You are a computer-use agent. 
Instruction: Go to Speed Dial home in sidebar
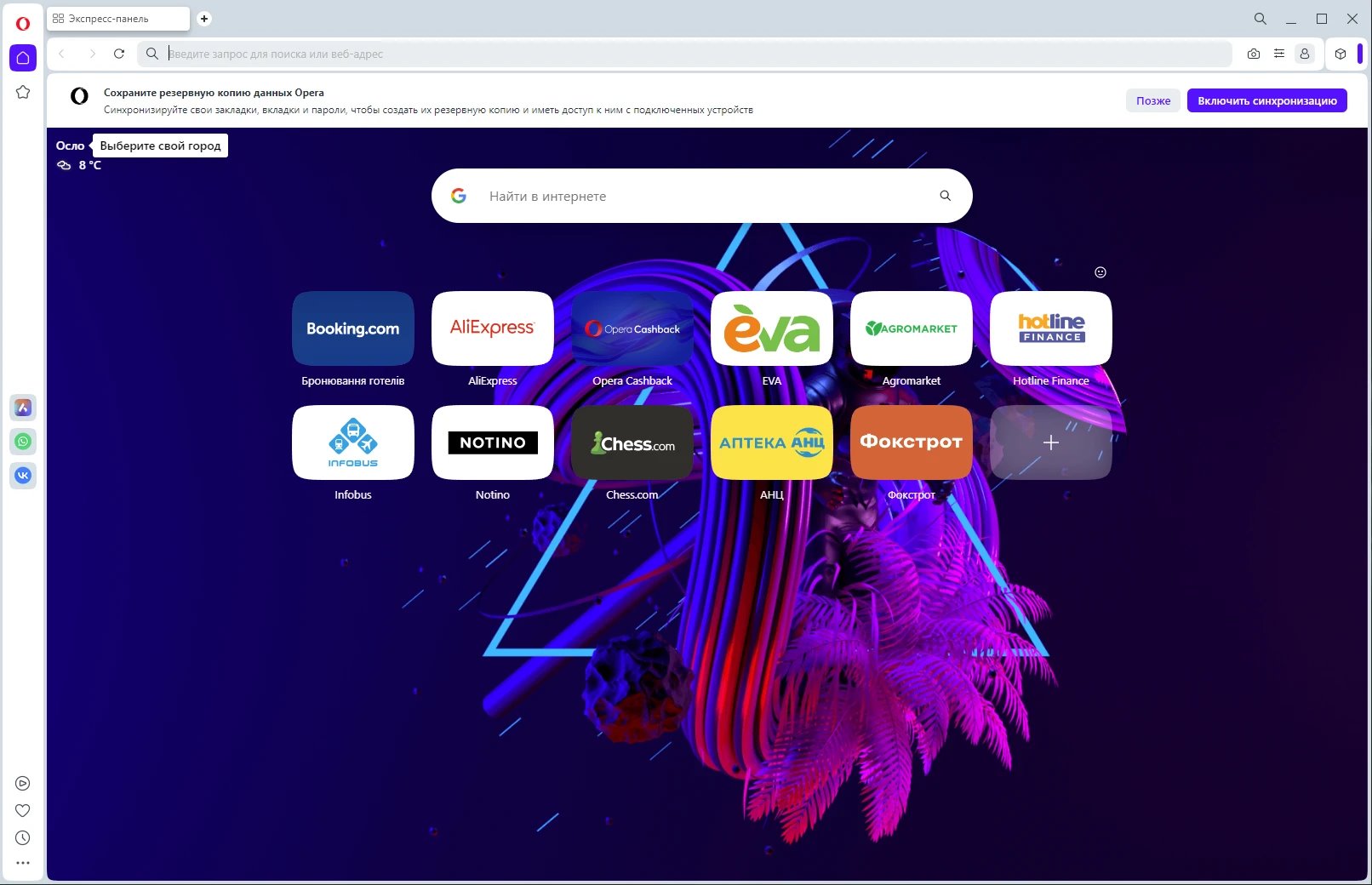point(23,58)
